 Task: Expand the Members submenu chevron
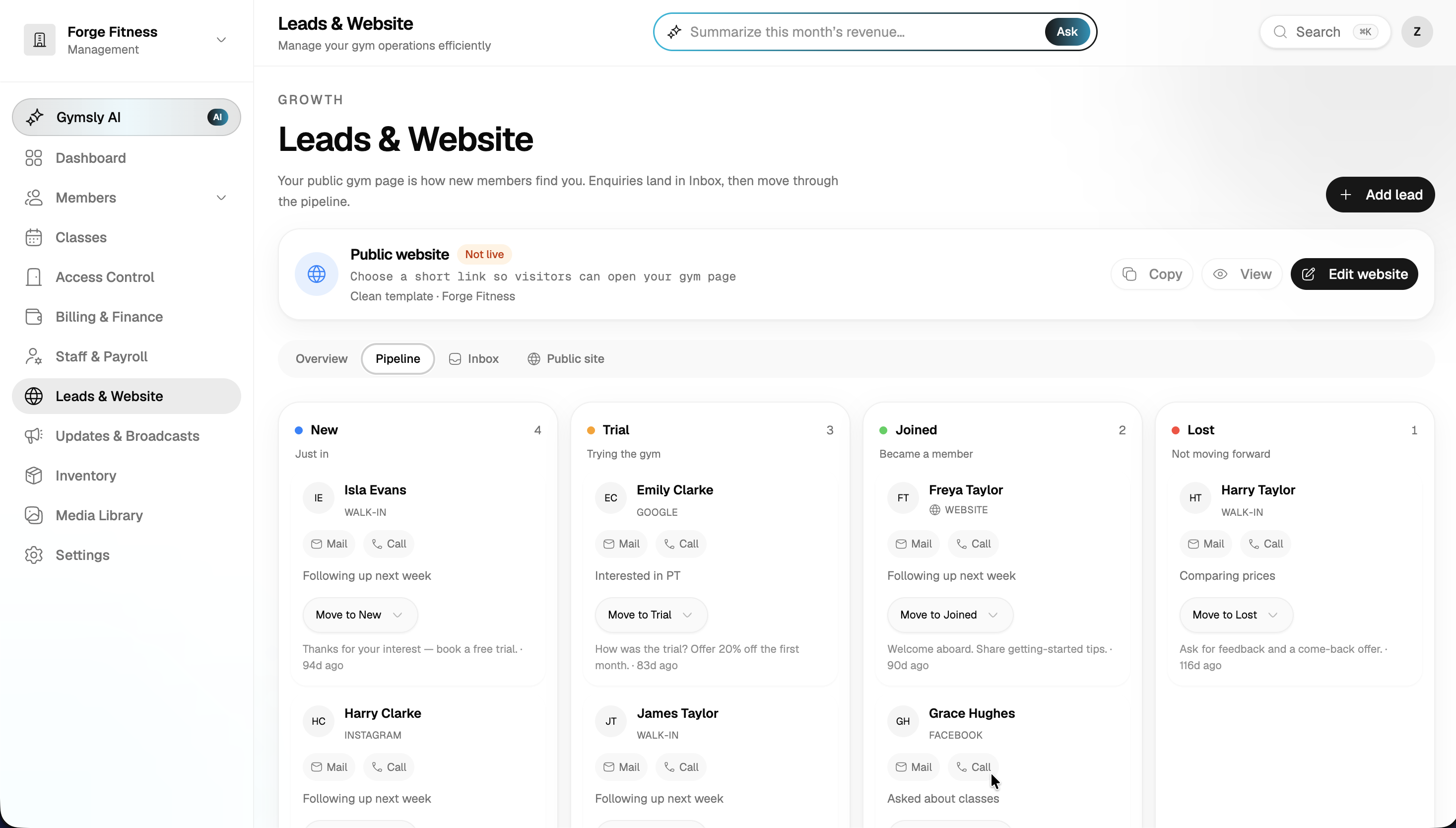pyautogui.click(x=221, y=198)
